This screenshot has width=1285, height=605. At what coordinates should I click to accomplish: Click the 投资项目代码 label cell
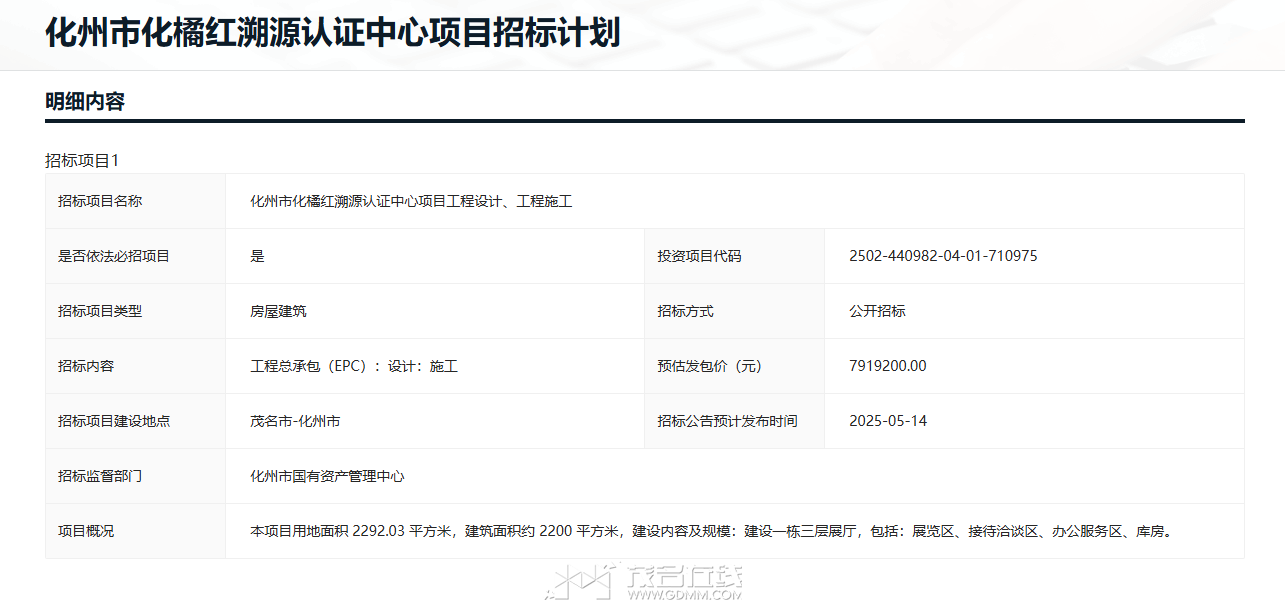point(735,256)
